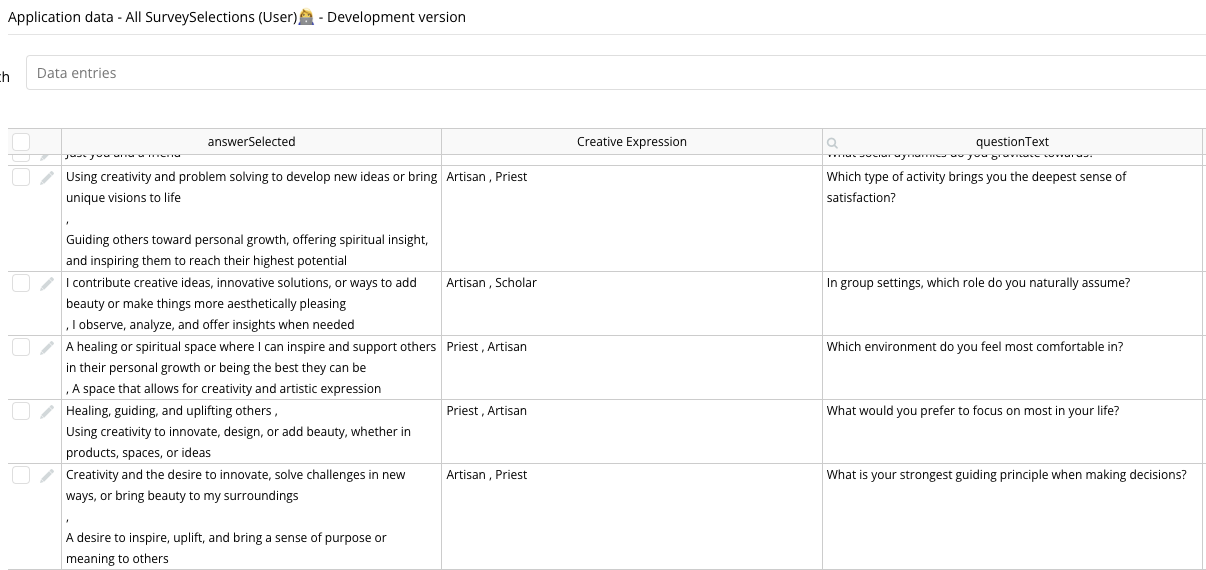The width and height of the screenshot is (1206, 570).
Task: Check the 'Healing, guiding, and uplifting others' row
Action: click(x=21, y=411)
